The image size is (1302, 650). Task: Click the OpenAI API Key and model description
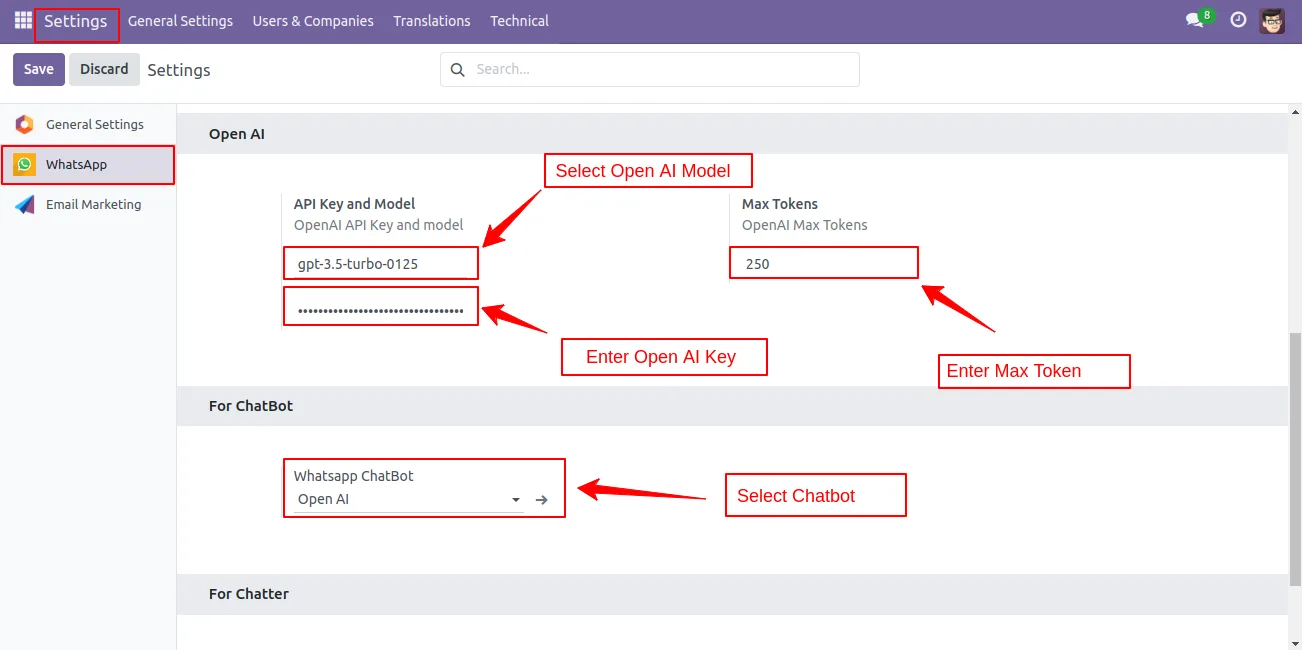(379, 225)
